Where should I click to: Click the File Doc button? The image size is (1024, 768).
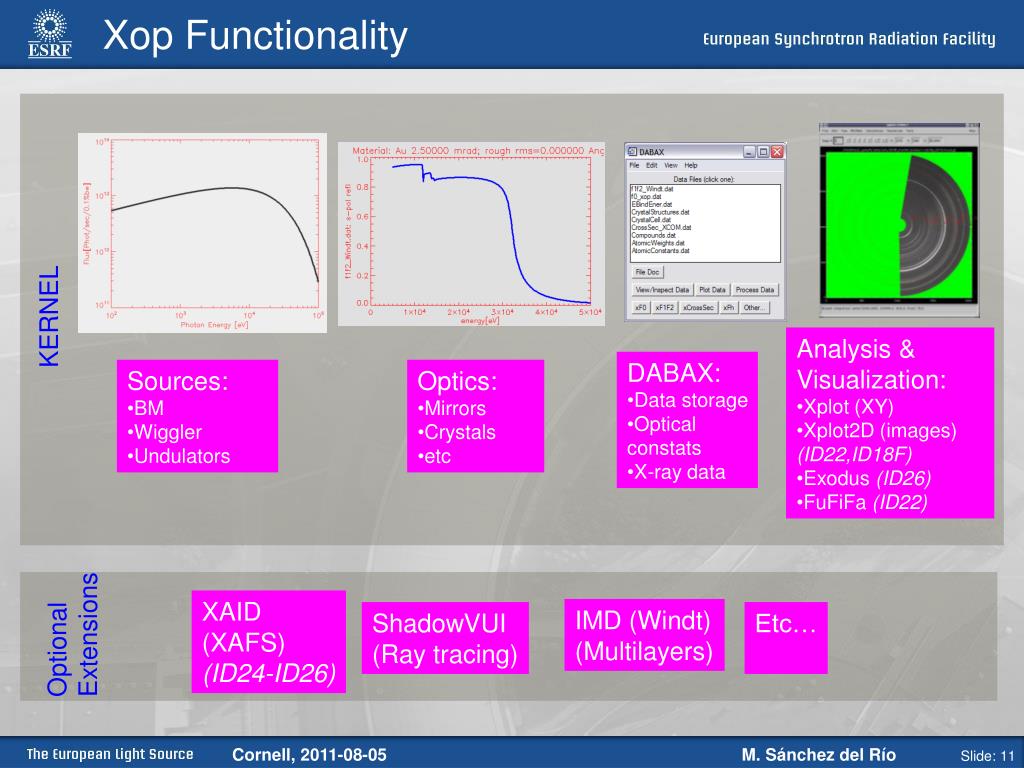click(647, 272)
